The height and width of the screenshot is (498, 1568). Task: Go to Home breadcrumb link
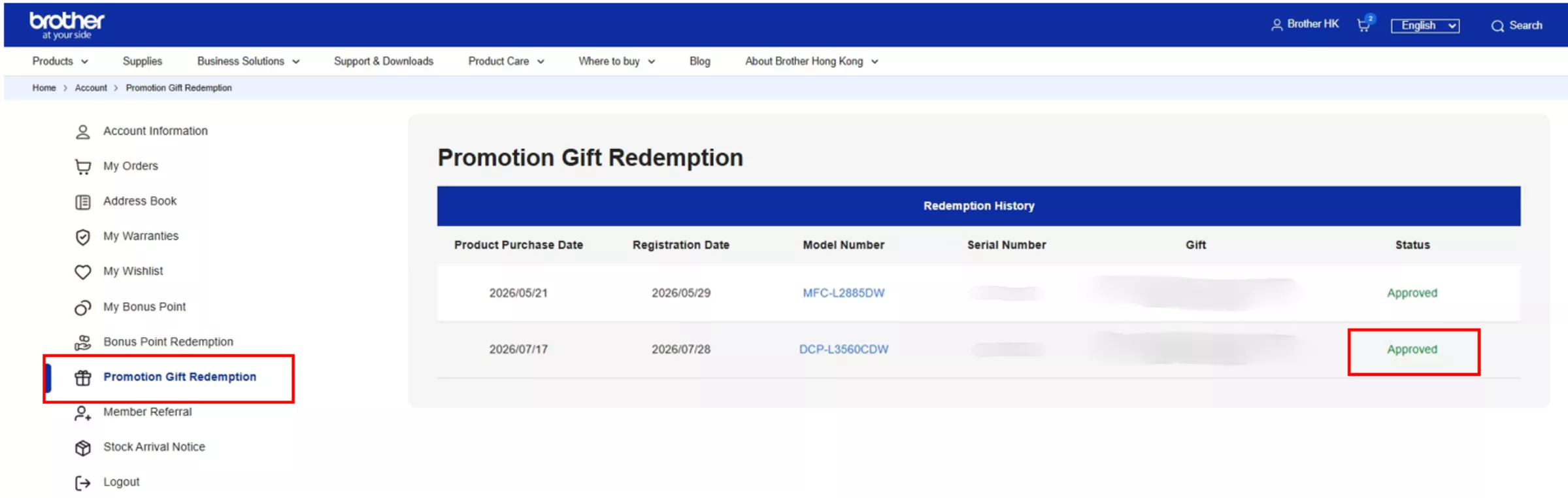click(x=44, y=88)
